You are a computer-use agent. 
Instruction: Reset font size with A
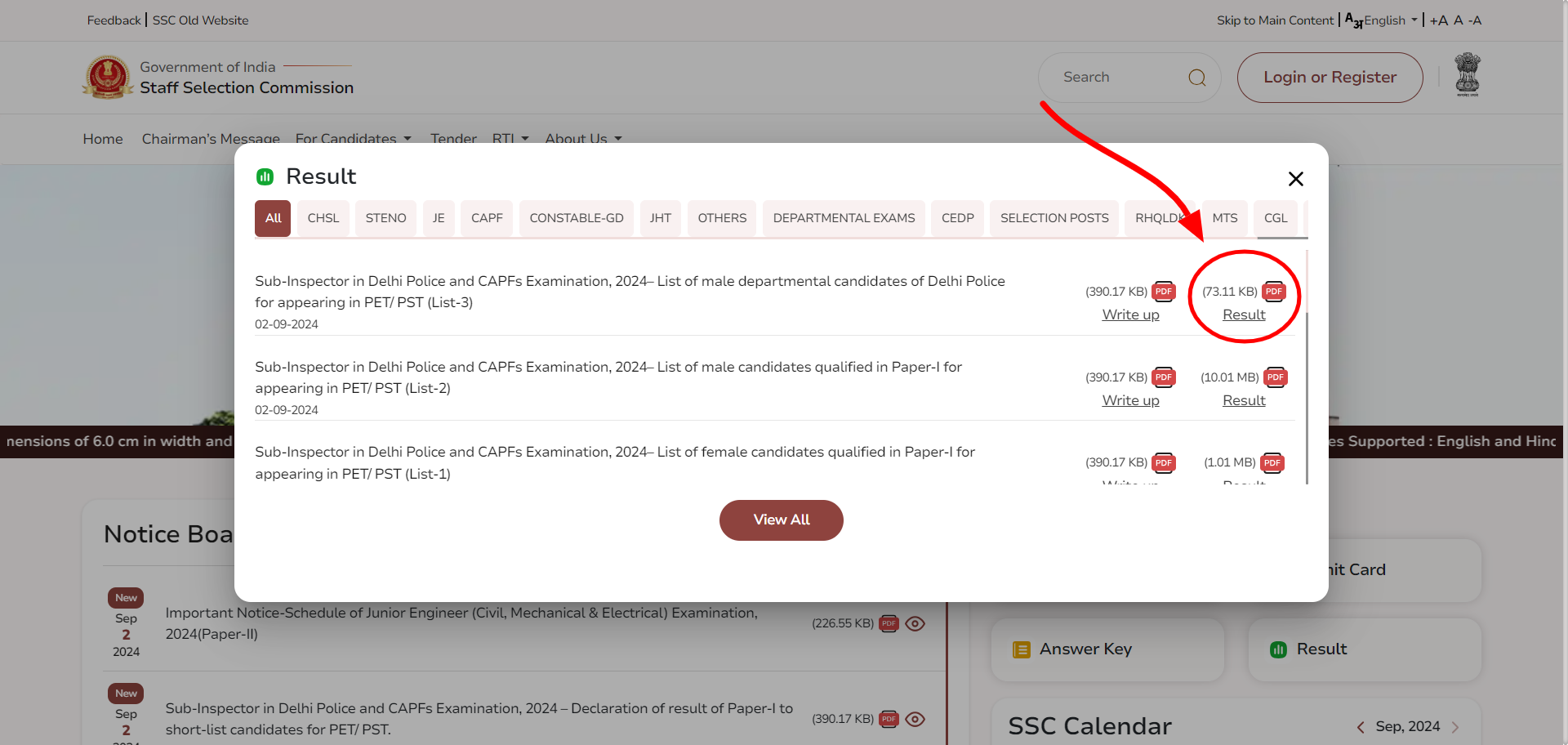pyautogui.click(x=1458, y=20)
